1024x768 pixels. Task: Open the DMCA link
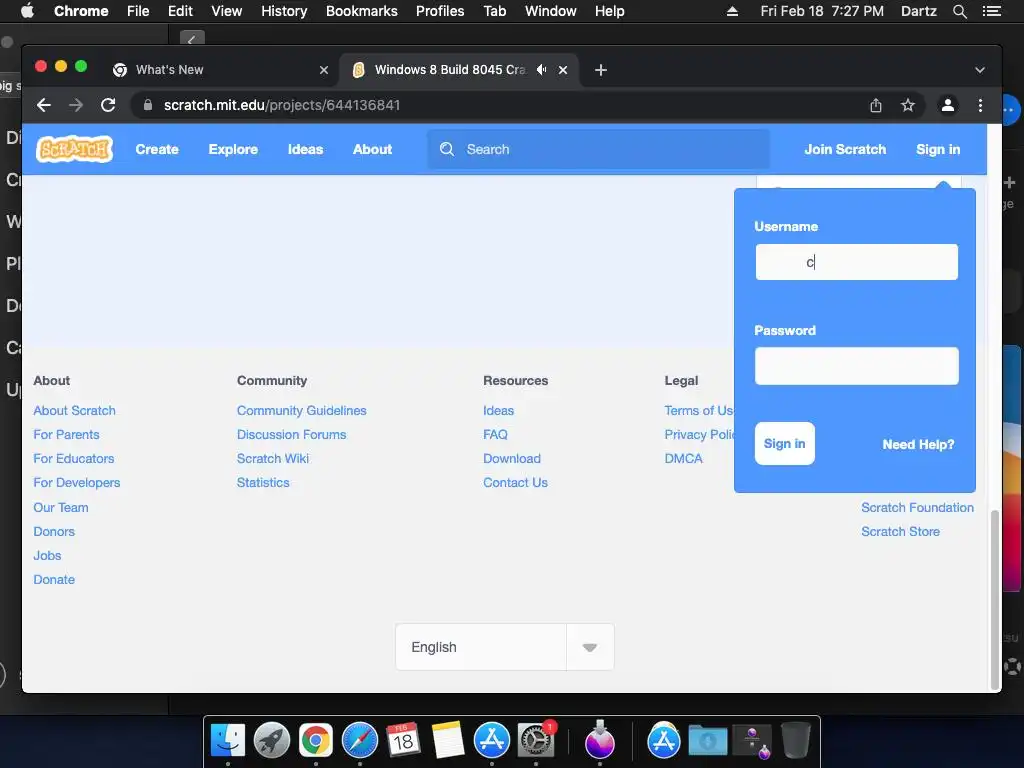683,458
